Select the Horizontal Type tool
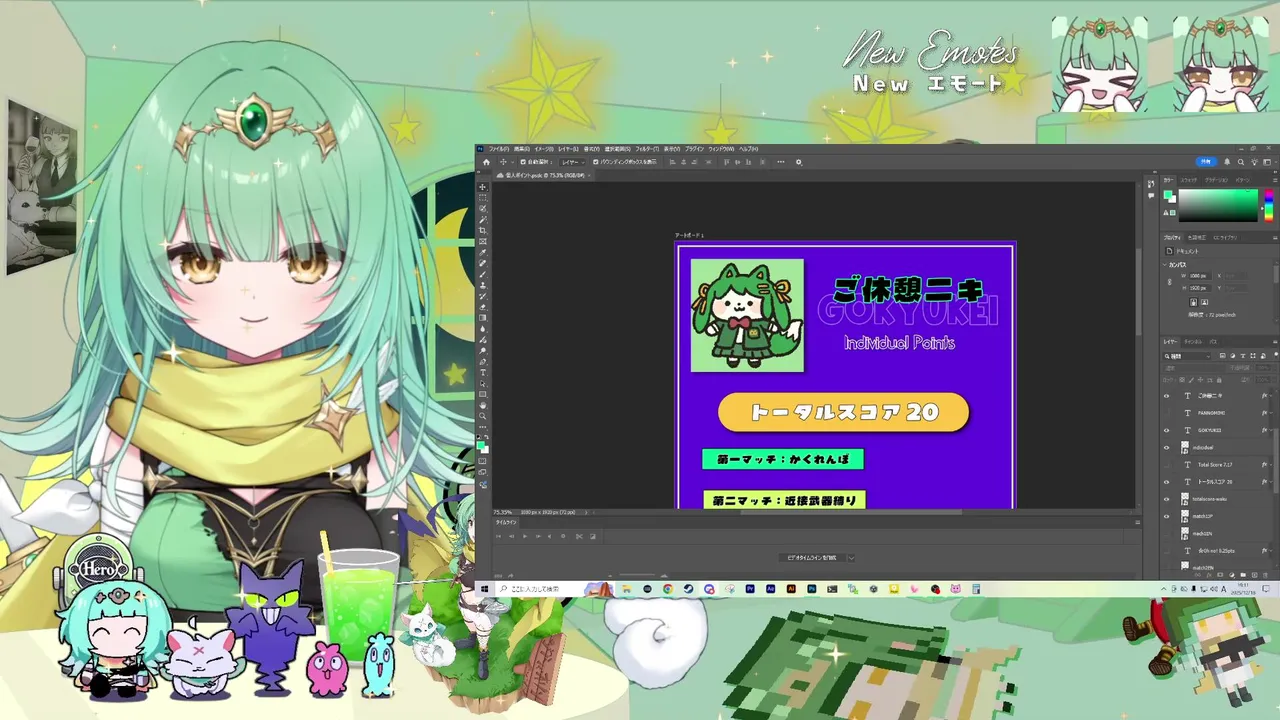 483,371
